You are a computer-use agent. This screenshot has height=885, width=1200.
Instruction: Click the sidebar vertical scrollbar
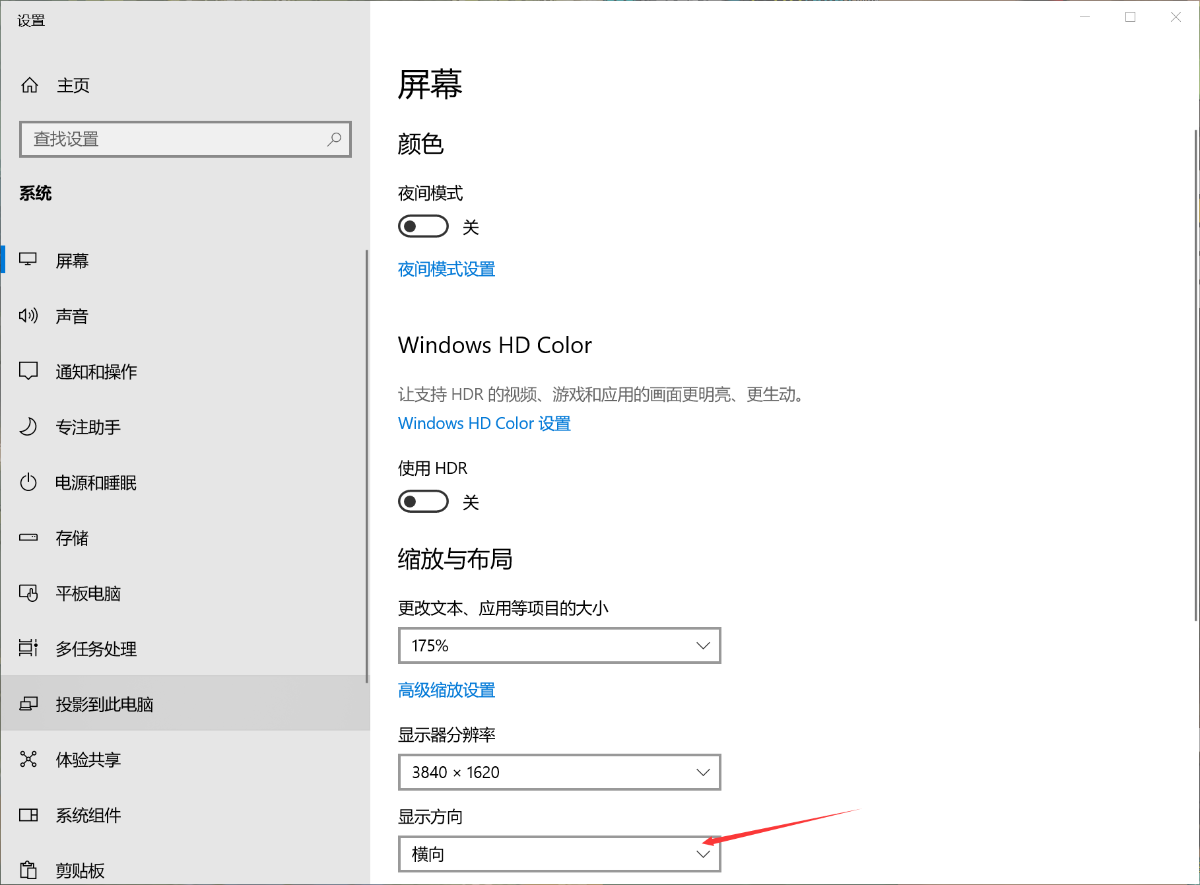coord(367,465)
